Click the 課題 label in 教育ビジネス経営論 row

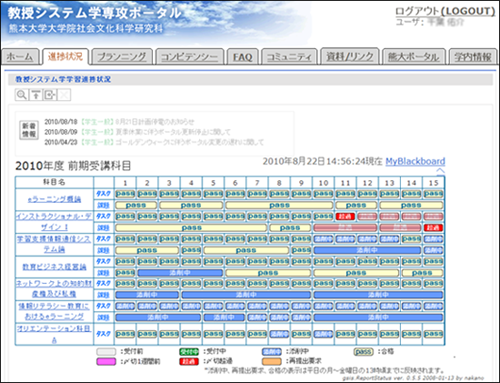103,273
